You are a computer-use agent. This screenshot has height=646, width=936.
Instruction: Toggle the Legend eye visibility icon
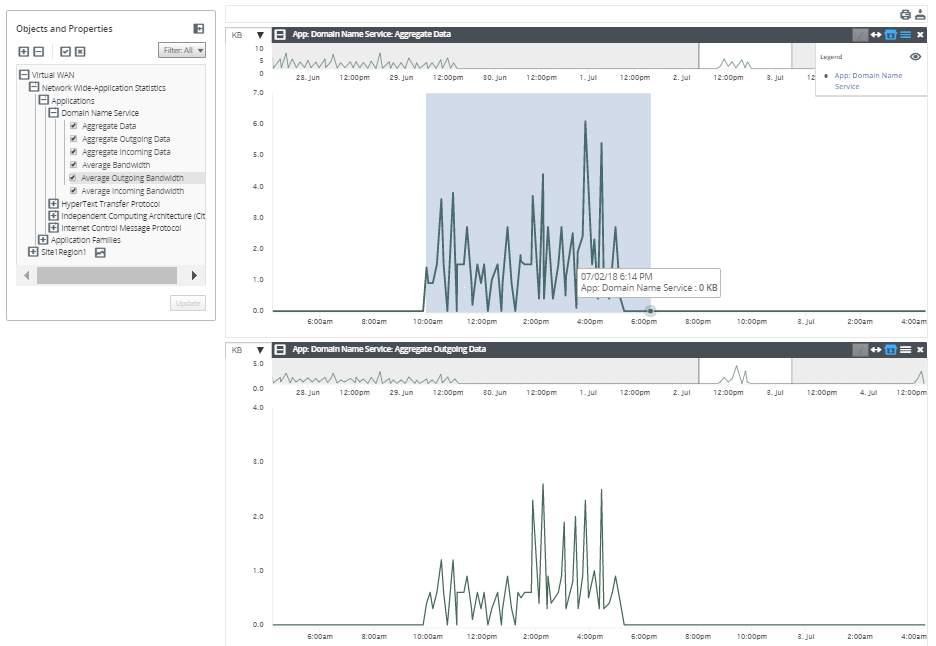pyautogui.click(x=915, y=57)
